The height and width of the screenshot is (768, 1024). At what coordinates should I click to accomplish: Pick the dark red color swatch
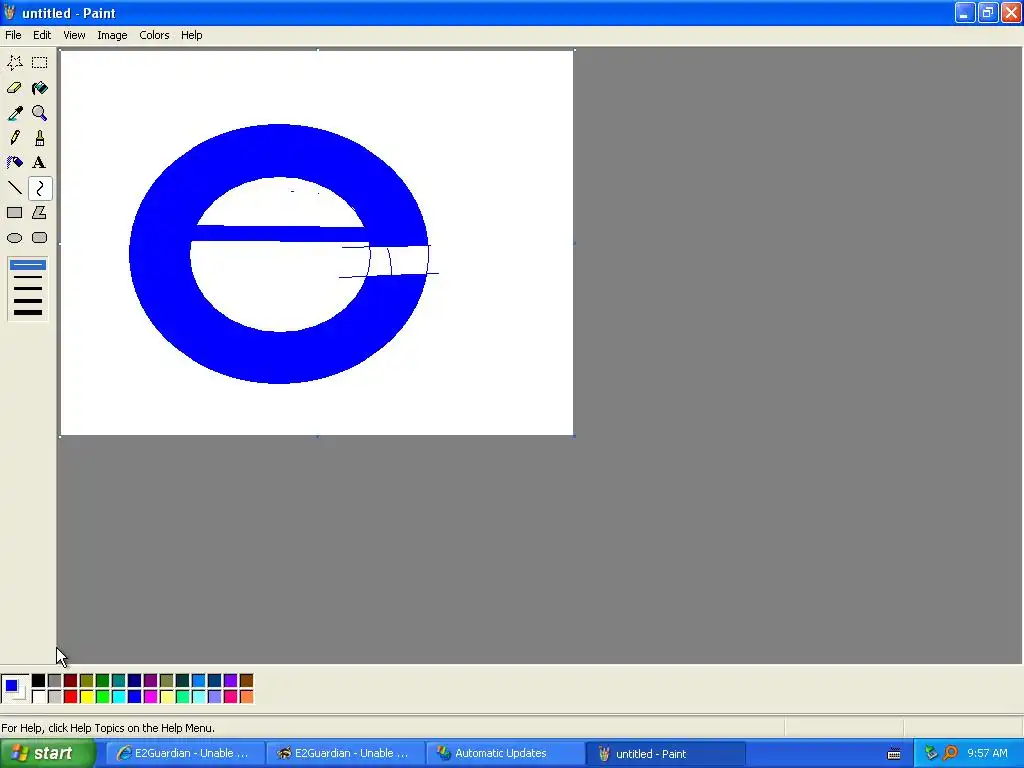(x=71, y=681)
